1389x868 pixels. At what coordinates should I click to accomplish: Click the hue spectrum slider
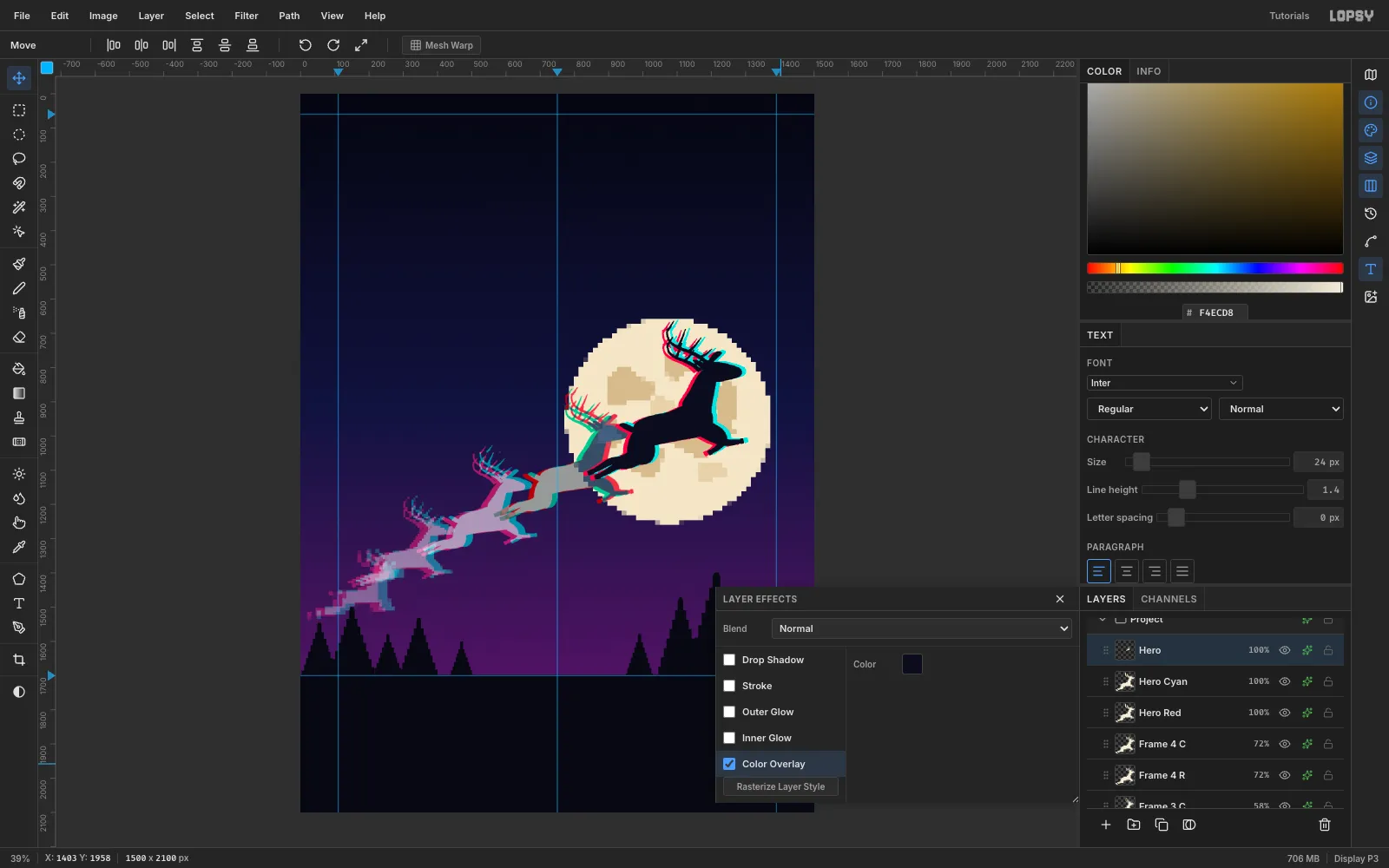[1215, 268]
